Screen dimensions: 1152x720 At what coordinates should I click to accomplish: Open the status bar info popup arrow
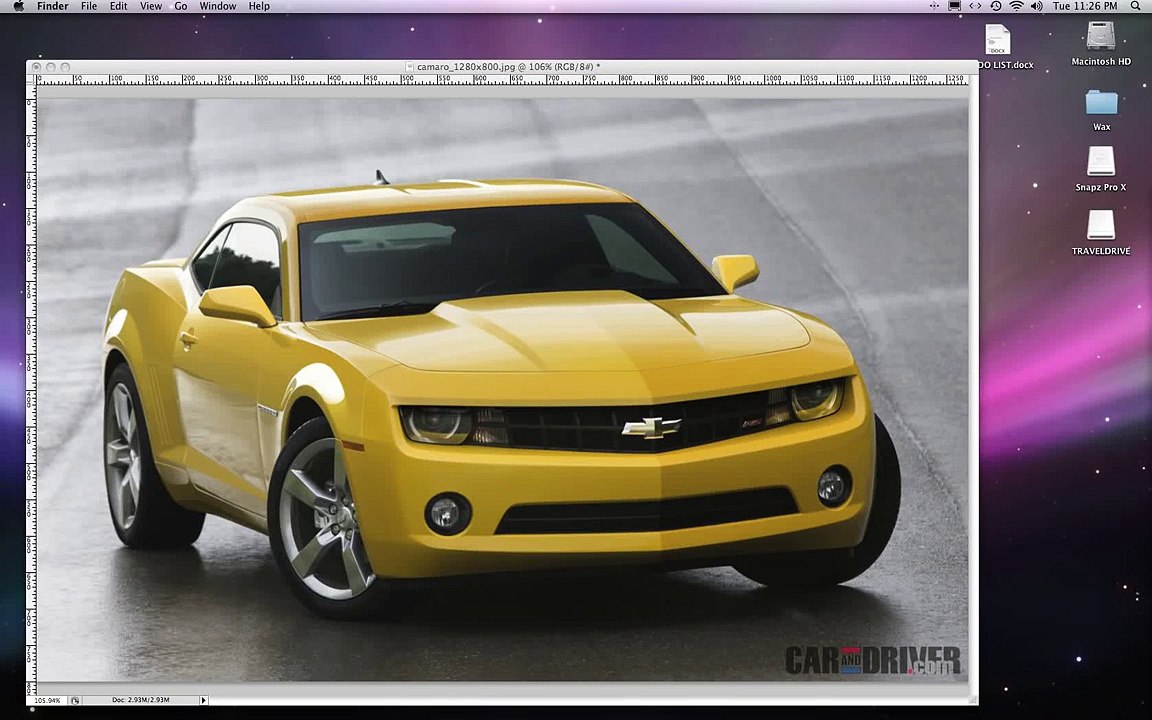pyautogui.click(x=204, y=700)
